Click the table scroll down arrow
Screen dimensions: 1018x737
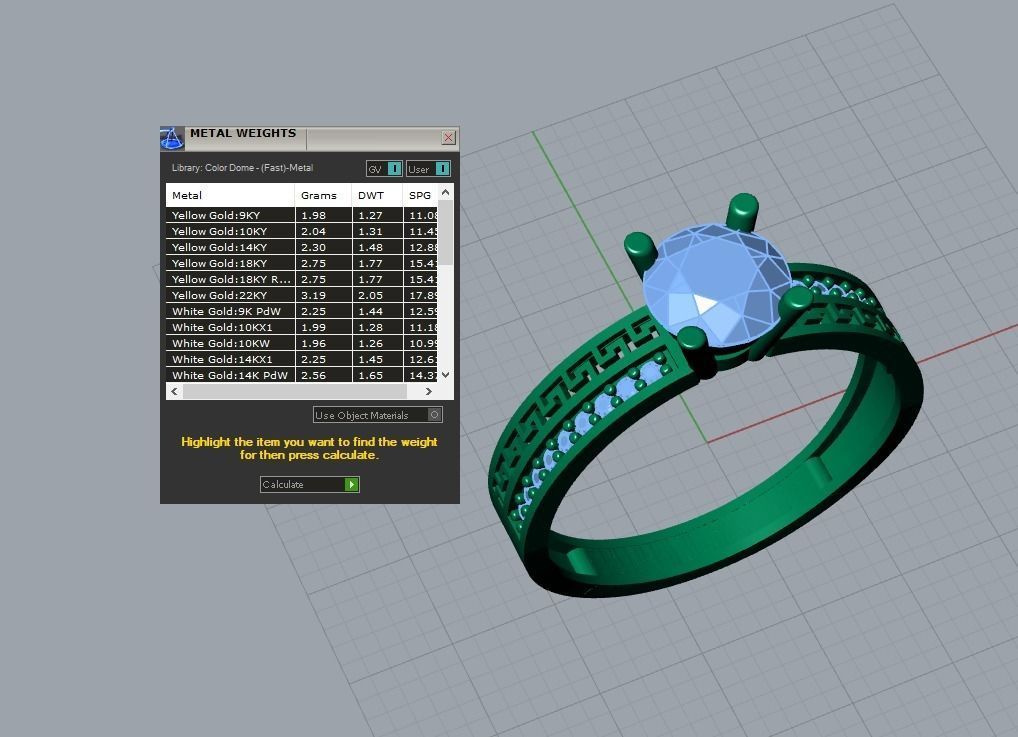pos(445,375)
